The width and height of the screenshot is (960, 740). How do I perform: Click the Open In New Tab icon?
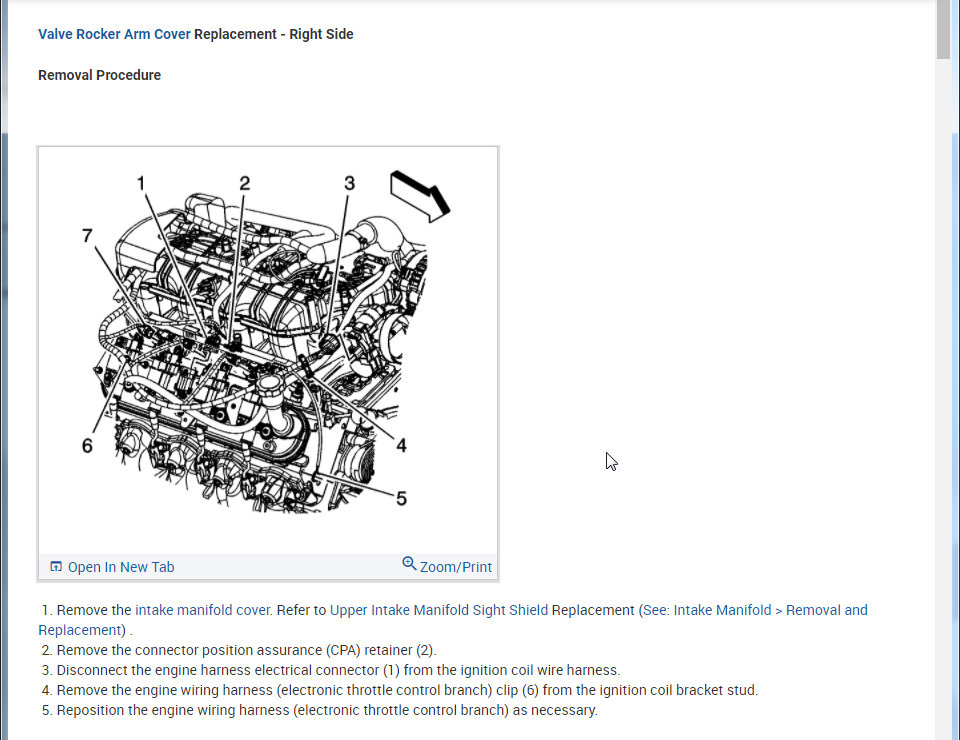pyautogui.click(x=56, y=566)
